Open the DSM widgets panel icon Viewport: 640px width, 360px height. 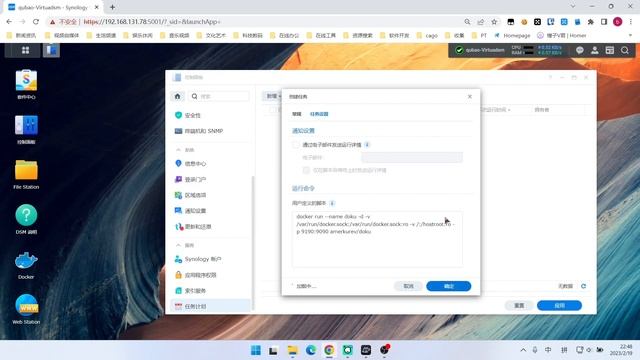tap(610, 50)
